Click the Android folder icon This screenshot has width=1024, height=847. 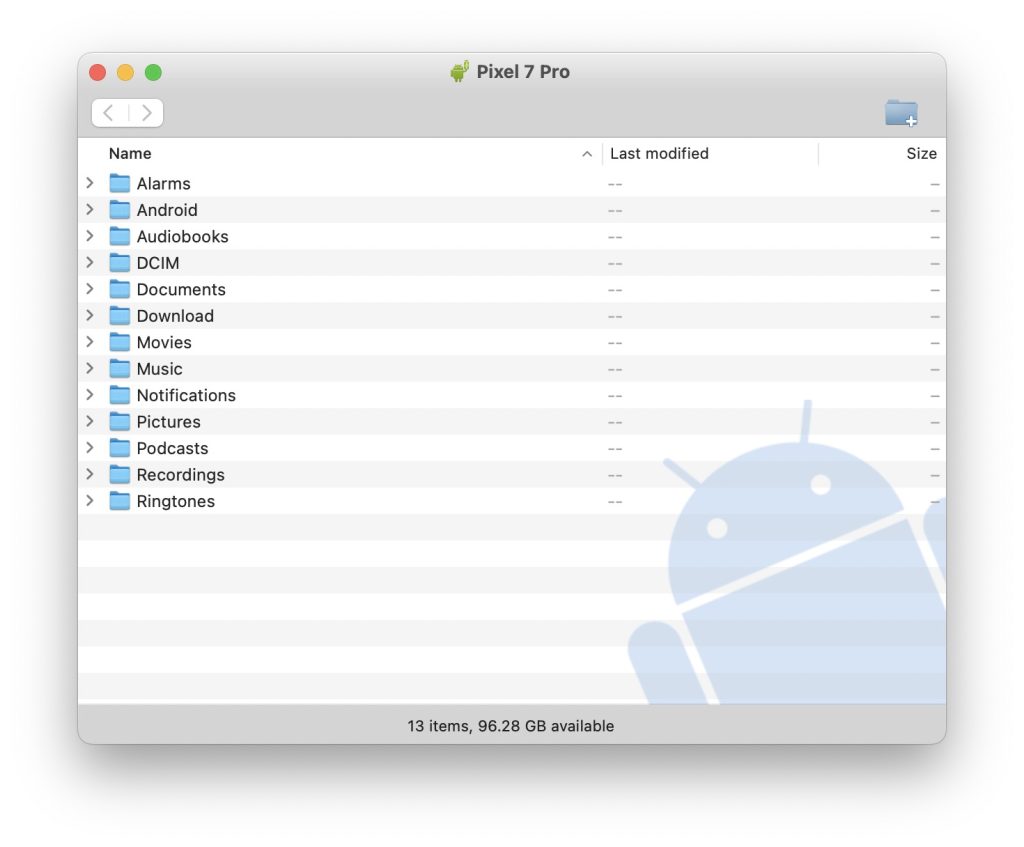120,210
